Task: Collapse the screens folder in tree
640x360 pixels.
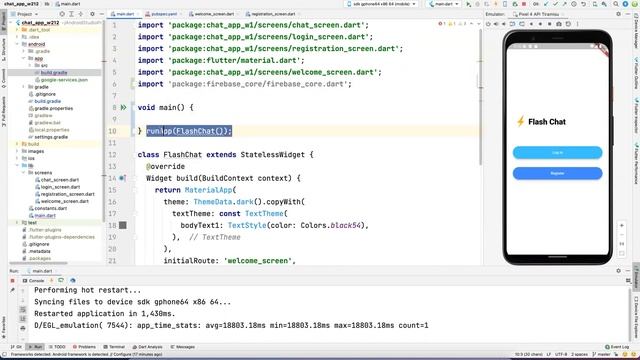Action: [x=24, y=173]
